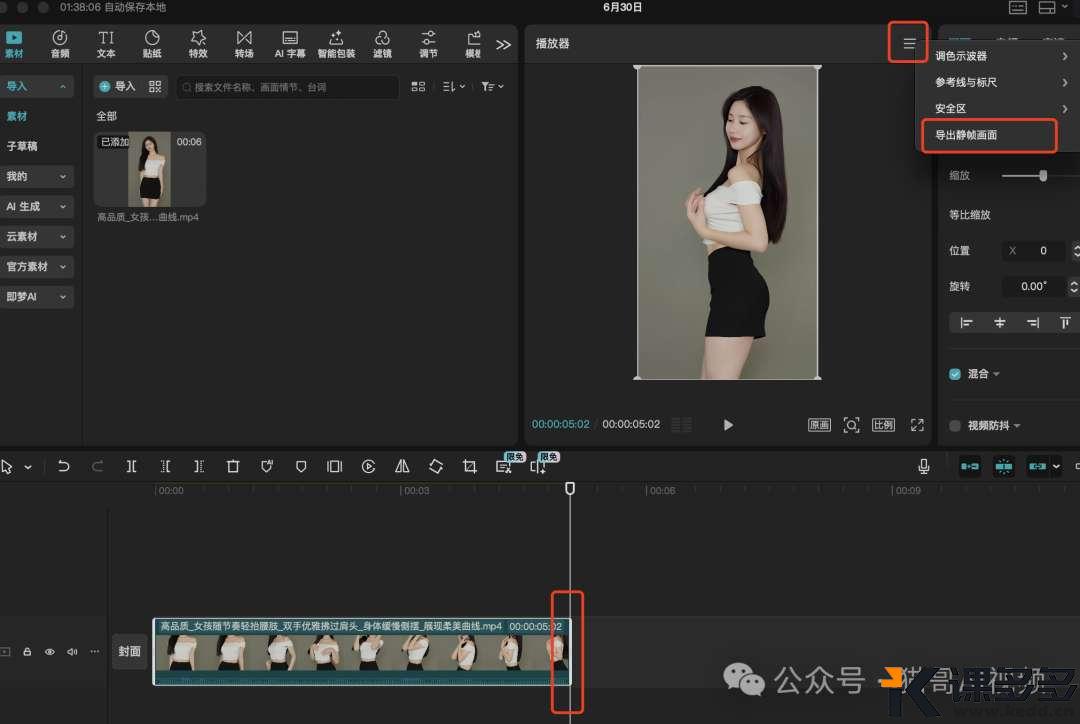The image size is (1080, 724).
Task: Open the 智能包装 smart packaging tab
Action: point(336,43)
